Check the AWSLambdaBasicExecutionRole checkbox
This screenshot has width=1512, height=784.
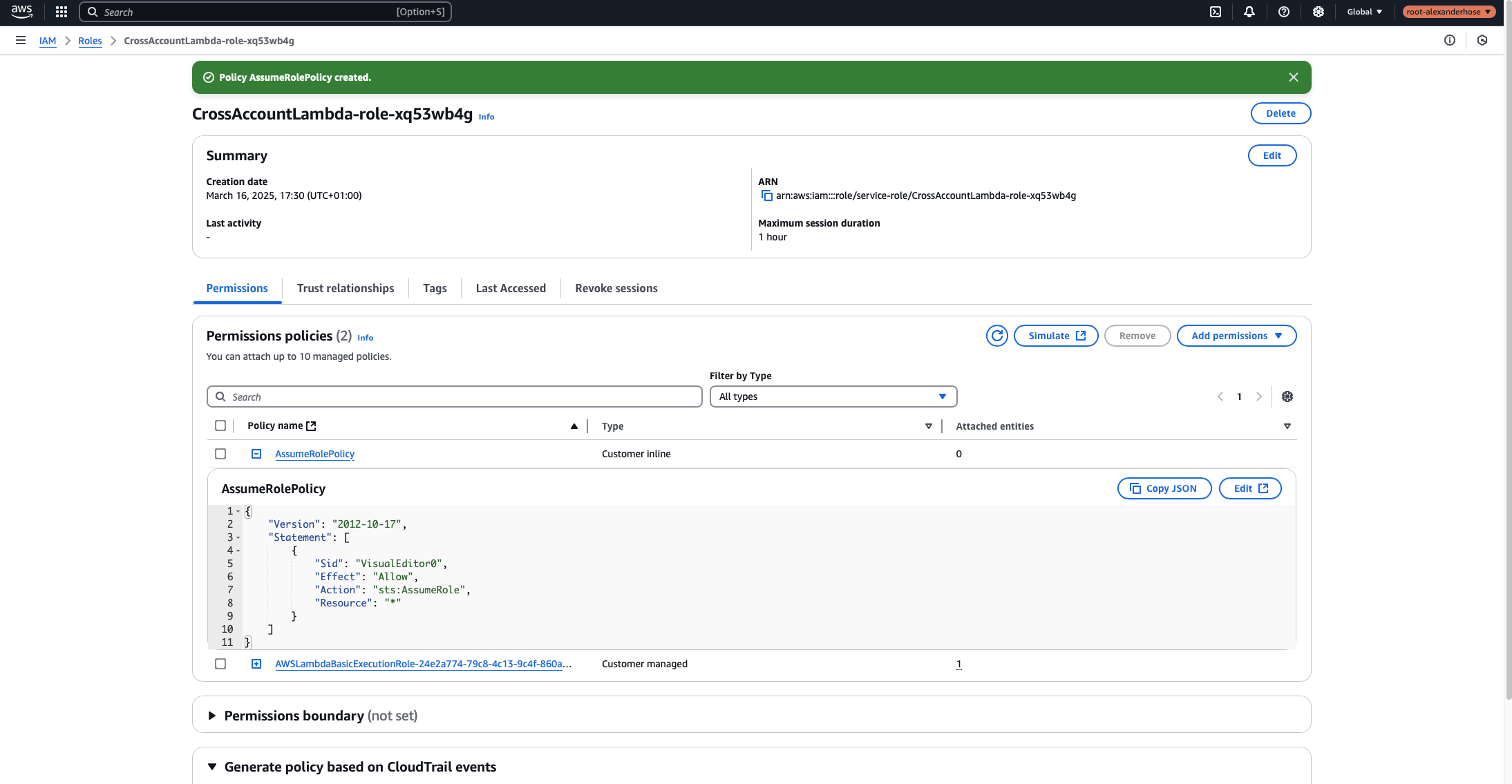click(220, 664)
